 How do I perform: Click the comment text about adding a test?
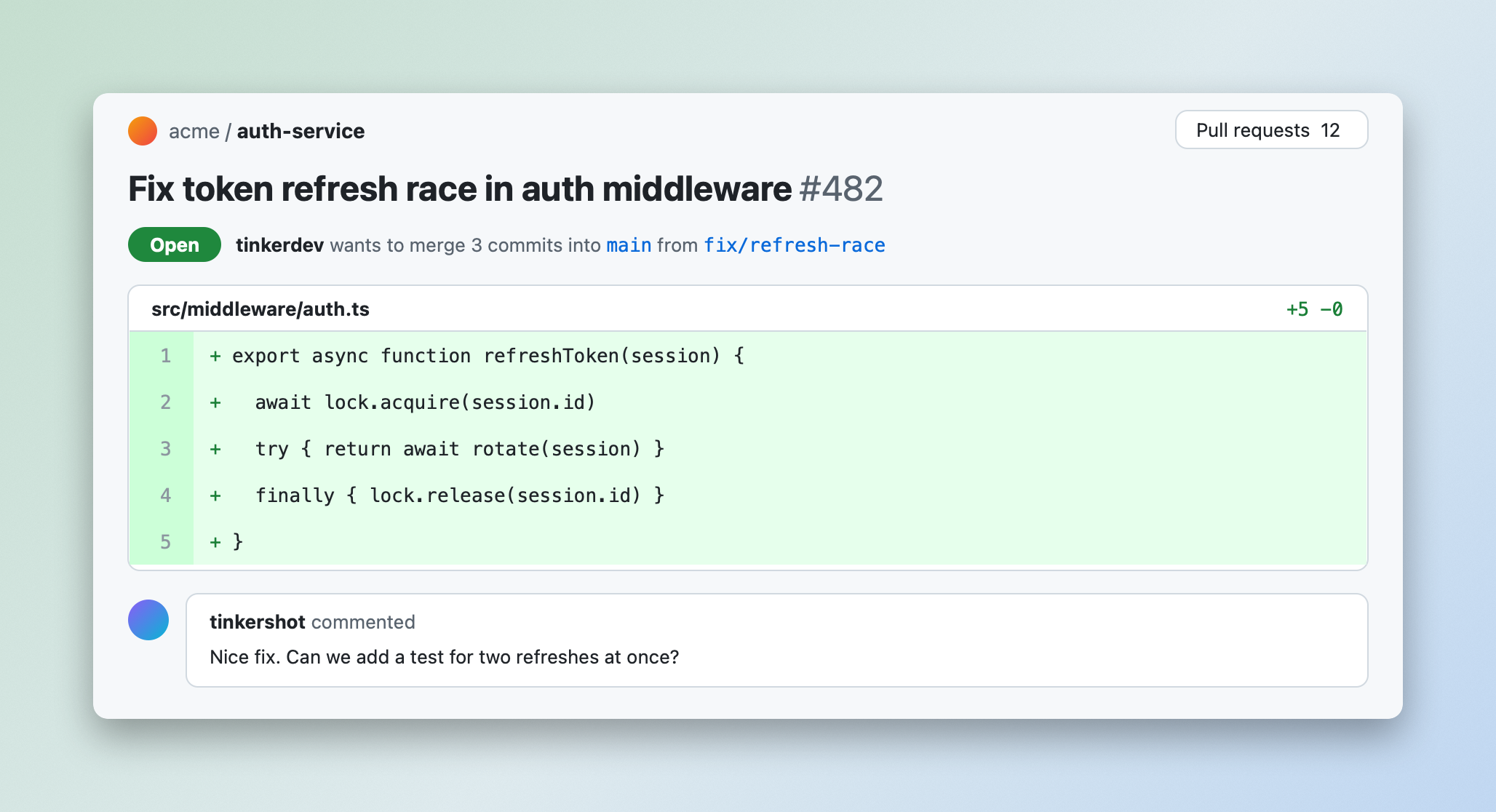(x=444, y=657)
